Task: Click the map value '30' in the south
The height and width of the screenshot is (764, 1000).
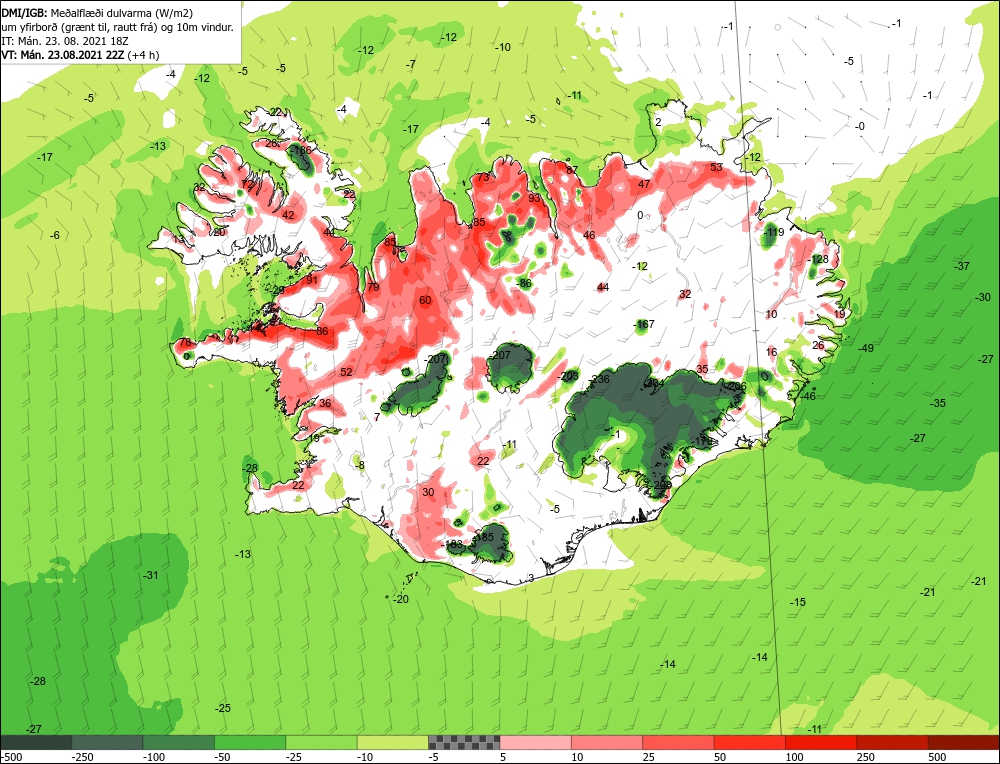Action: click(429, 492)
